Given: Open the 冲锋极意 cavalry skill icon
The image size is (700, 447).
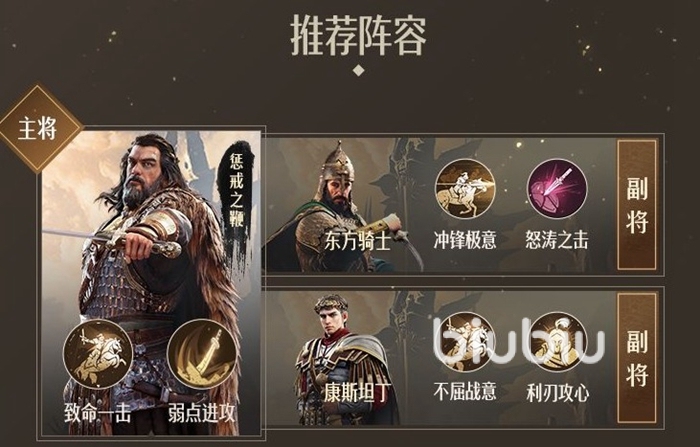Looking at the screenshot, I should pyautogui.click(x=466, y=188).
